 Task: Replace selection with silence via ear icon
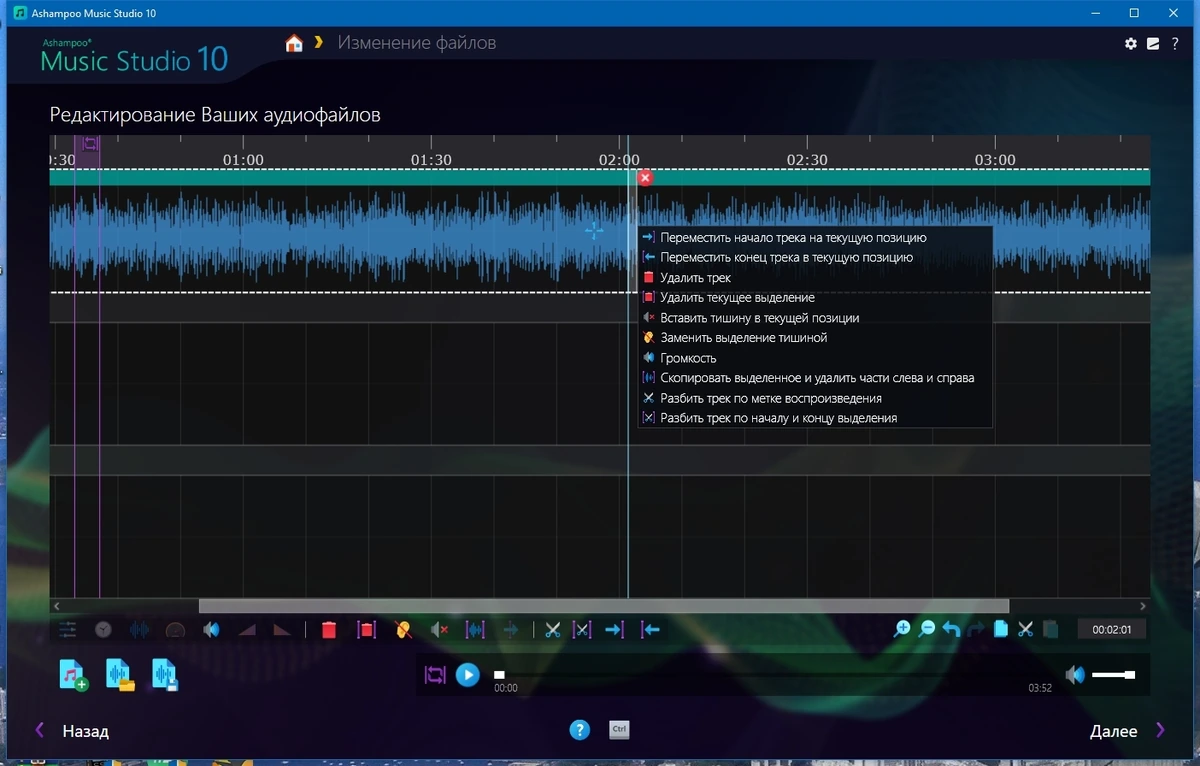403,630
